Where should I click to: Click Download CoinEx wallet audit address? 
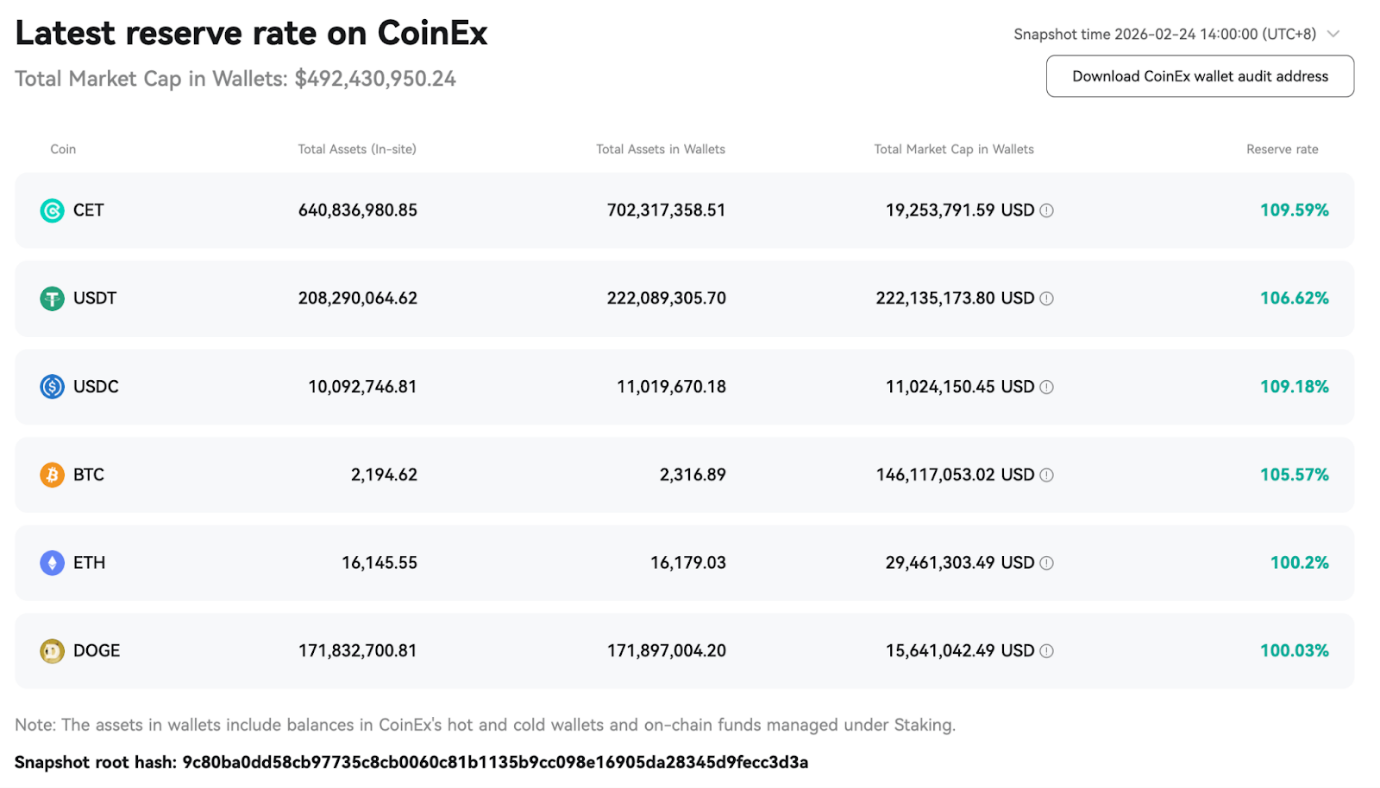(x=1199, y=76)
